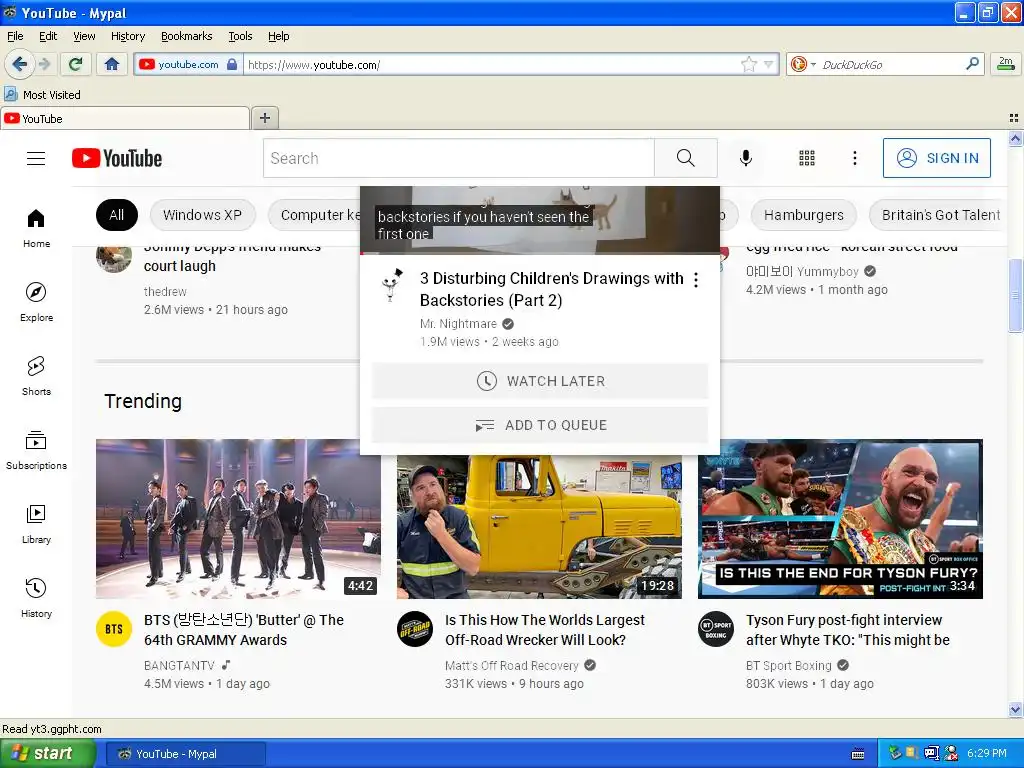Open a new tab with the plus button
Viewport: 1024px width, 768px height.
pos(264,118)
